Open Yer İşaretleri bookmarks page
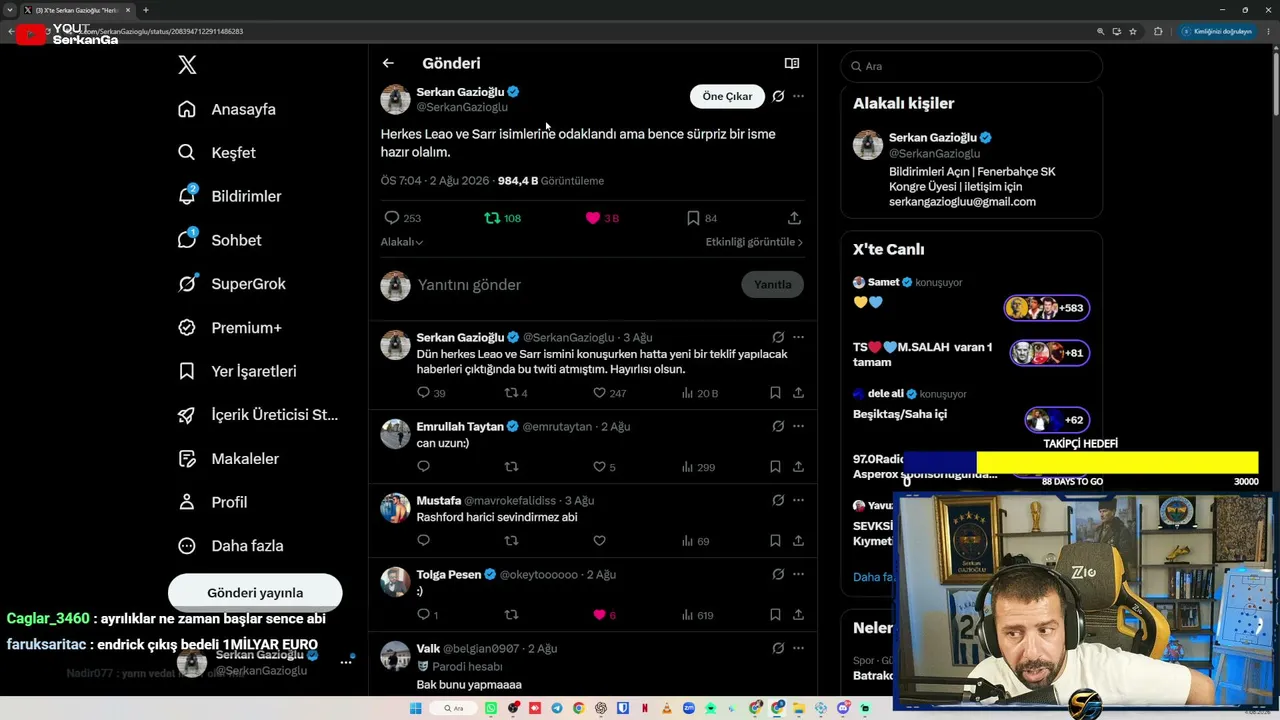The image size is (1280, 720). [x=238, y=371]
